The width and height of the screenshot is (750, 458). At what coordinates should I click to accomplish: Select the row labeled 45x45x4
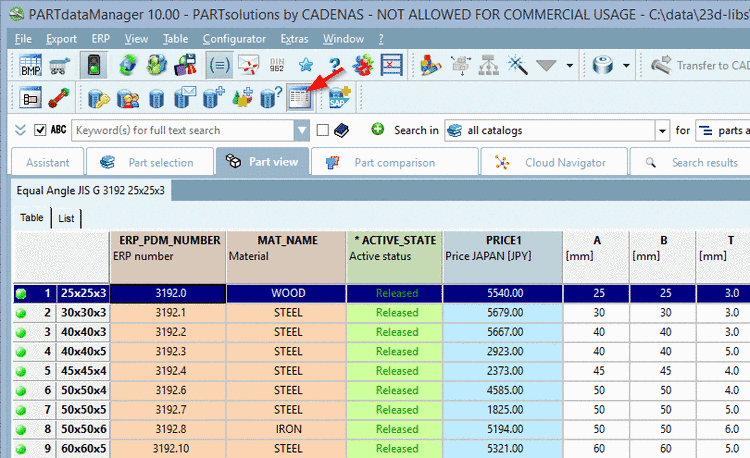(x=83, y=371)
